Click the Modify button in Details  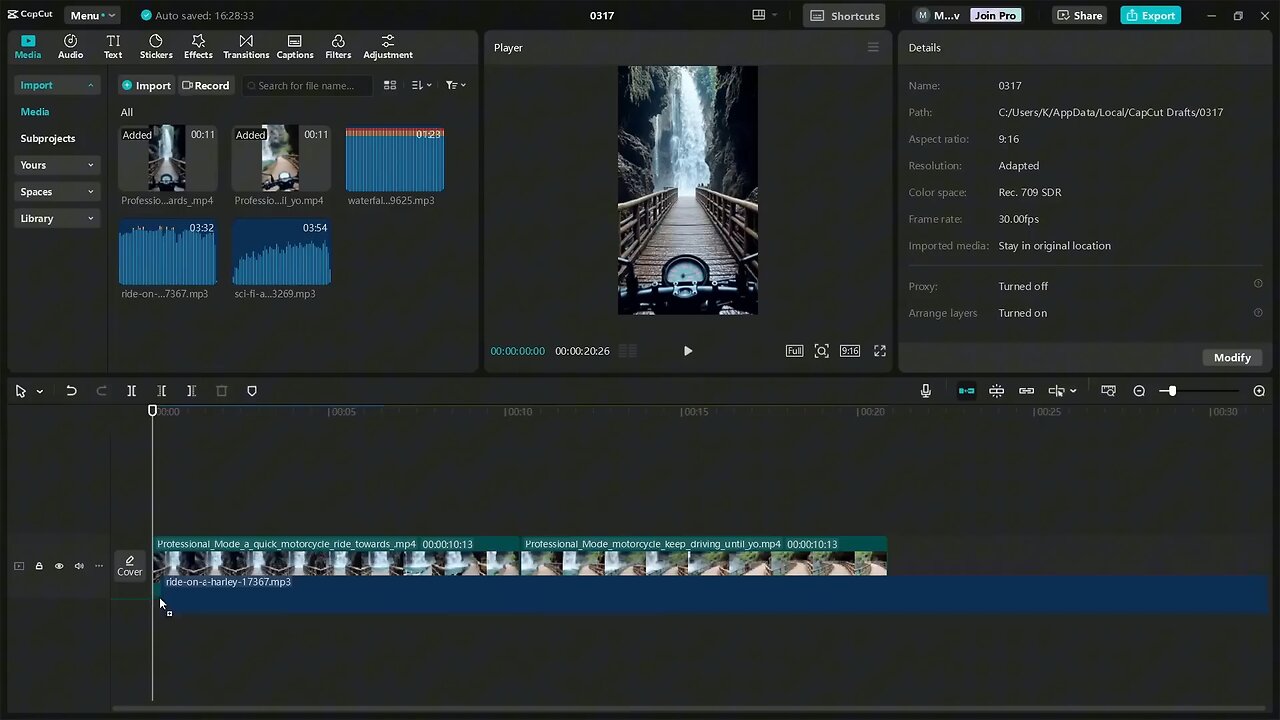pyautogui.click(x=1232, y=357)
